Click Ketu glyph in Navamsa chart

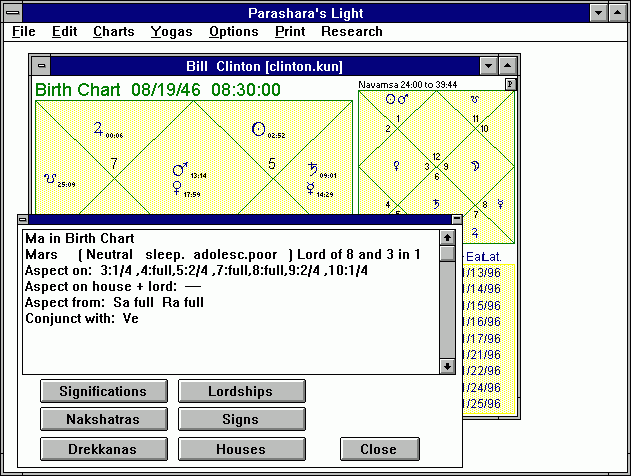(474, 99)
